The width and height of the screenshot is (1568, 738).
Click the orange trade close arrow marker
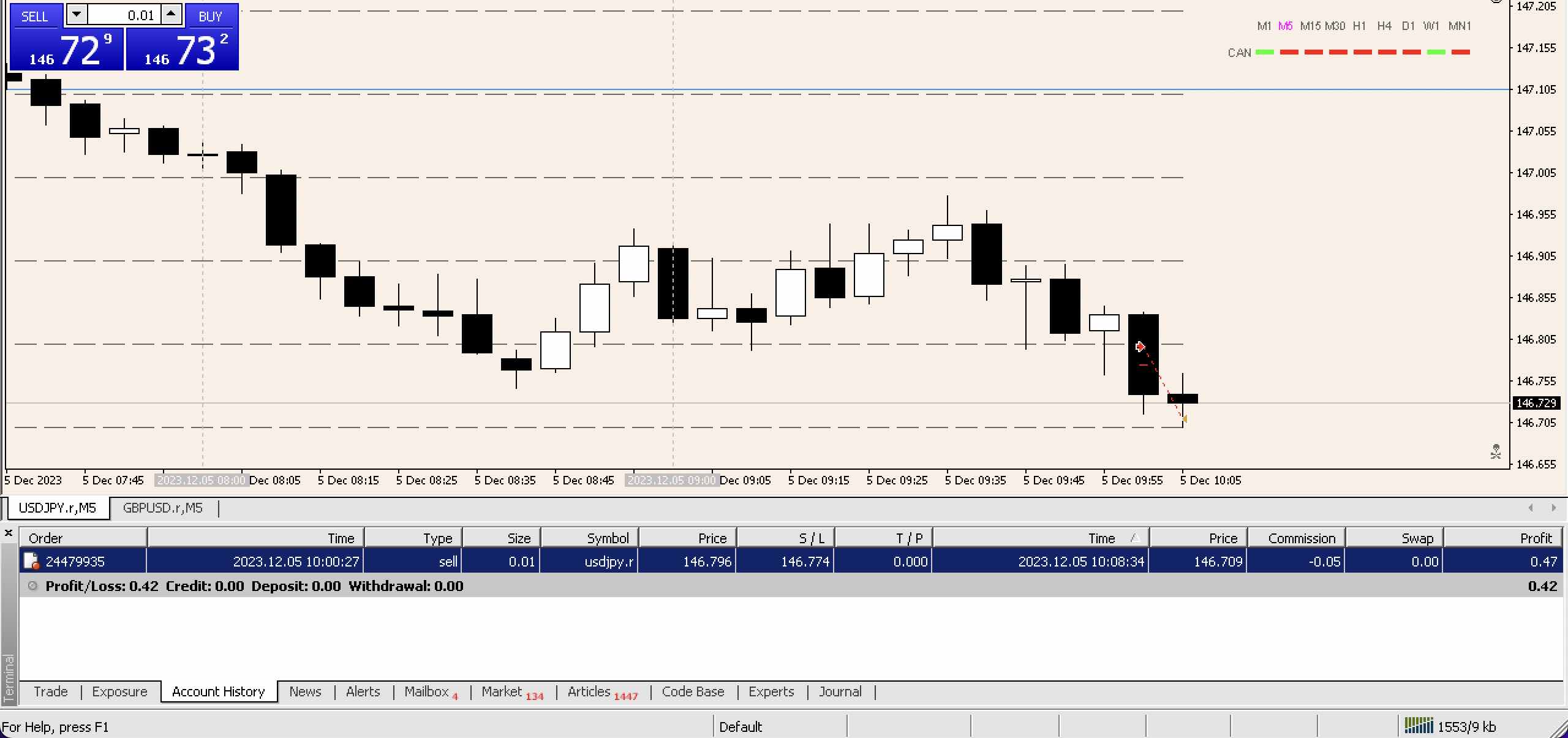pos(1184,419)
